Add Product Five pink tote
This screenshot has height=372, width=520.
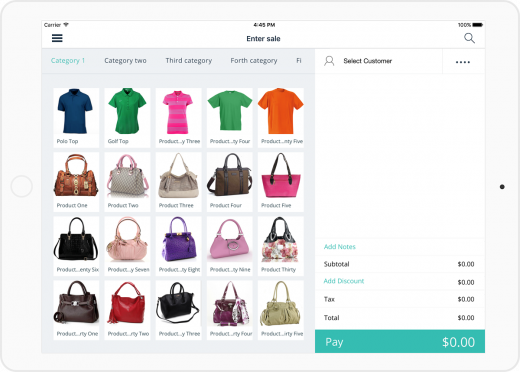tap(281, 182)
